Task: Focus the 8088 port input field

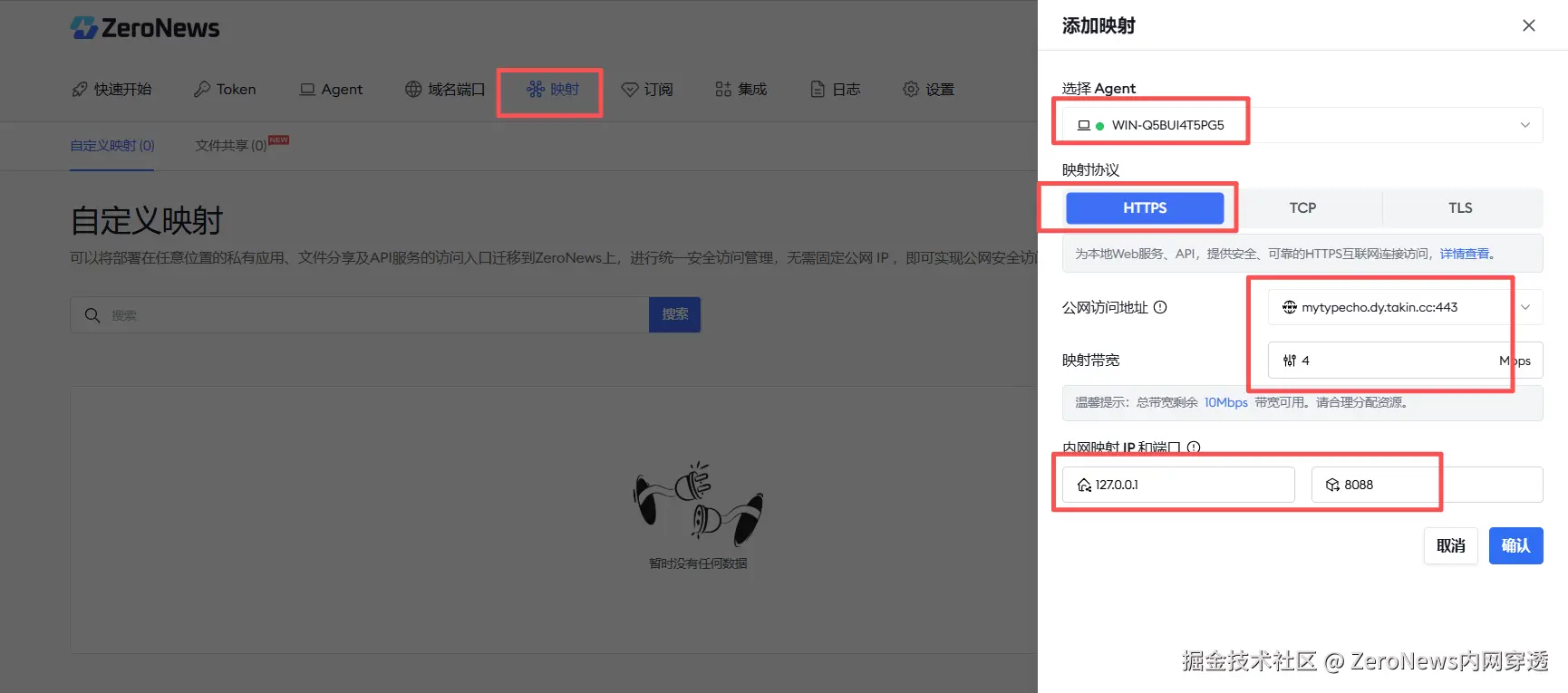Action: click(1427, 485)
